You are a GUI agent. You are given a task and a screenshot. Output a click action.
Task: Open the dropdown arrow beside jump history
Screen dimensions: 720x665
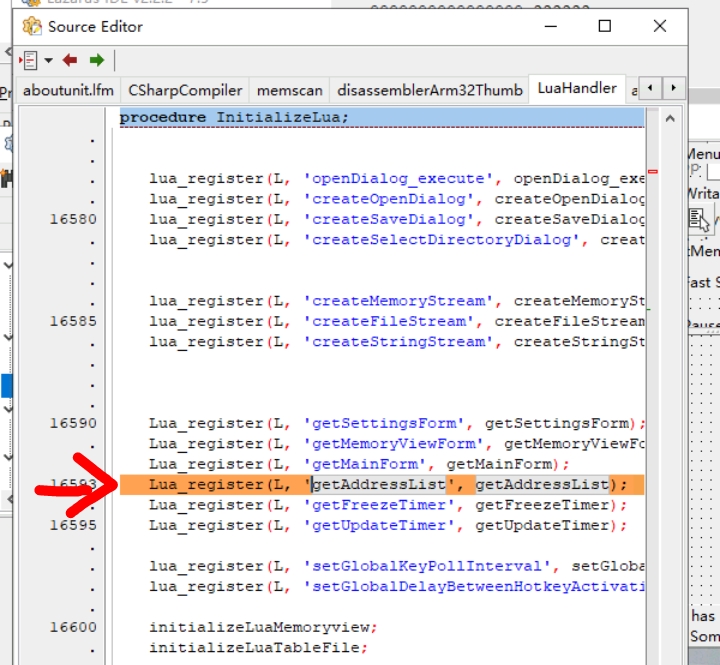coord(48,60)
